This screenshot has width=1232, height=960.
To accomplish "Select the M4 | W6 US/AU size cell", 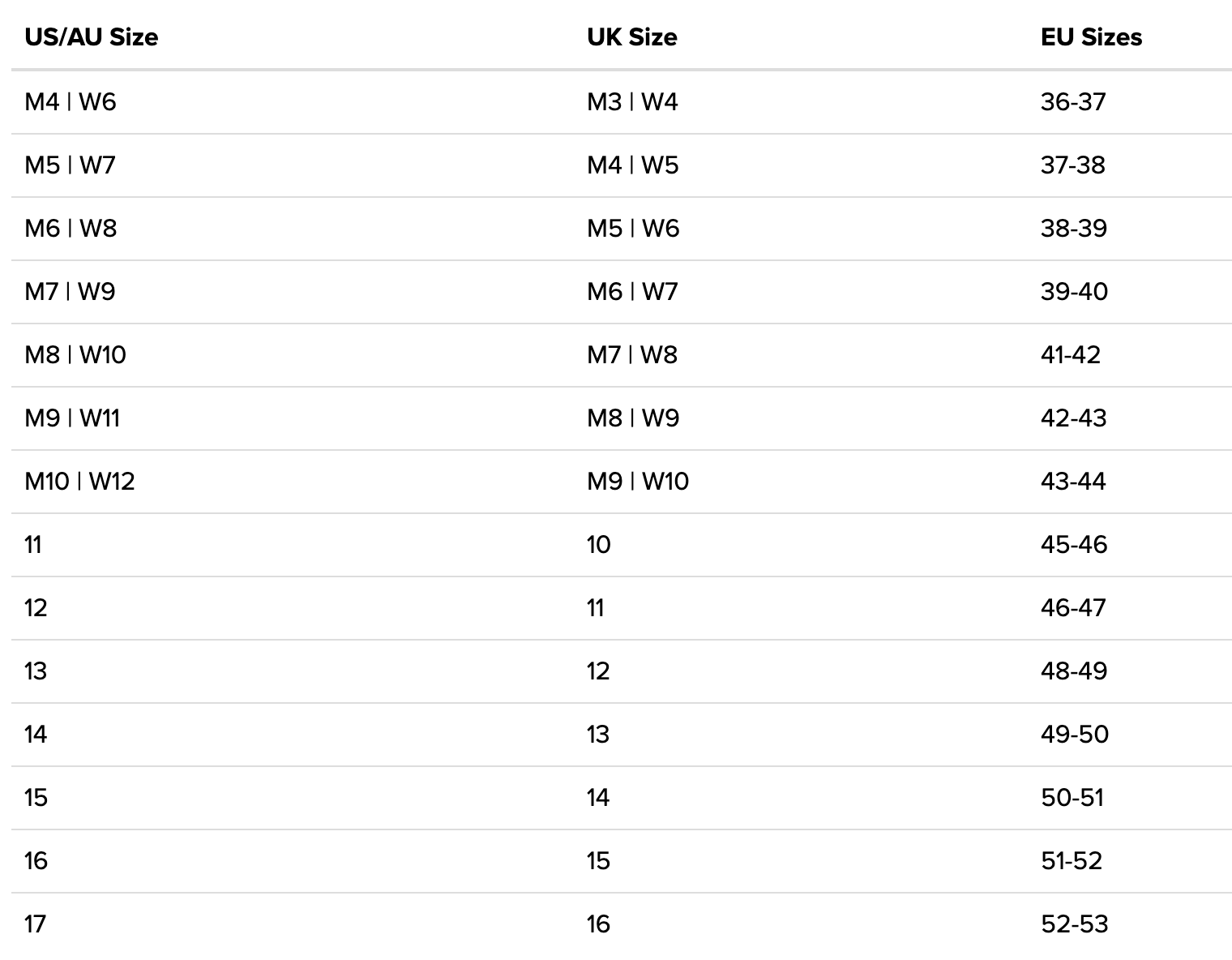I will point(71,102).
